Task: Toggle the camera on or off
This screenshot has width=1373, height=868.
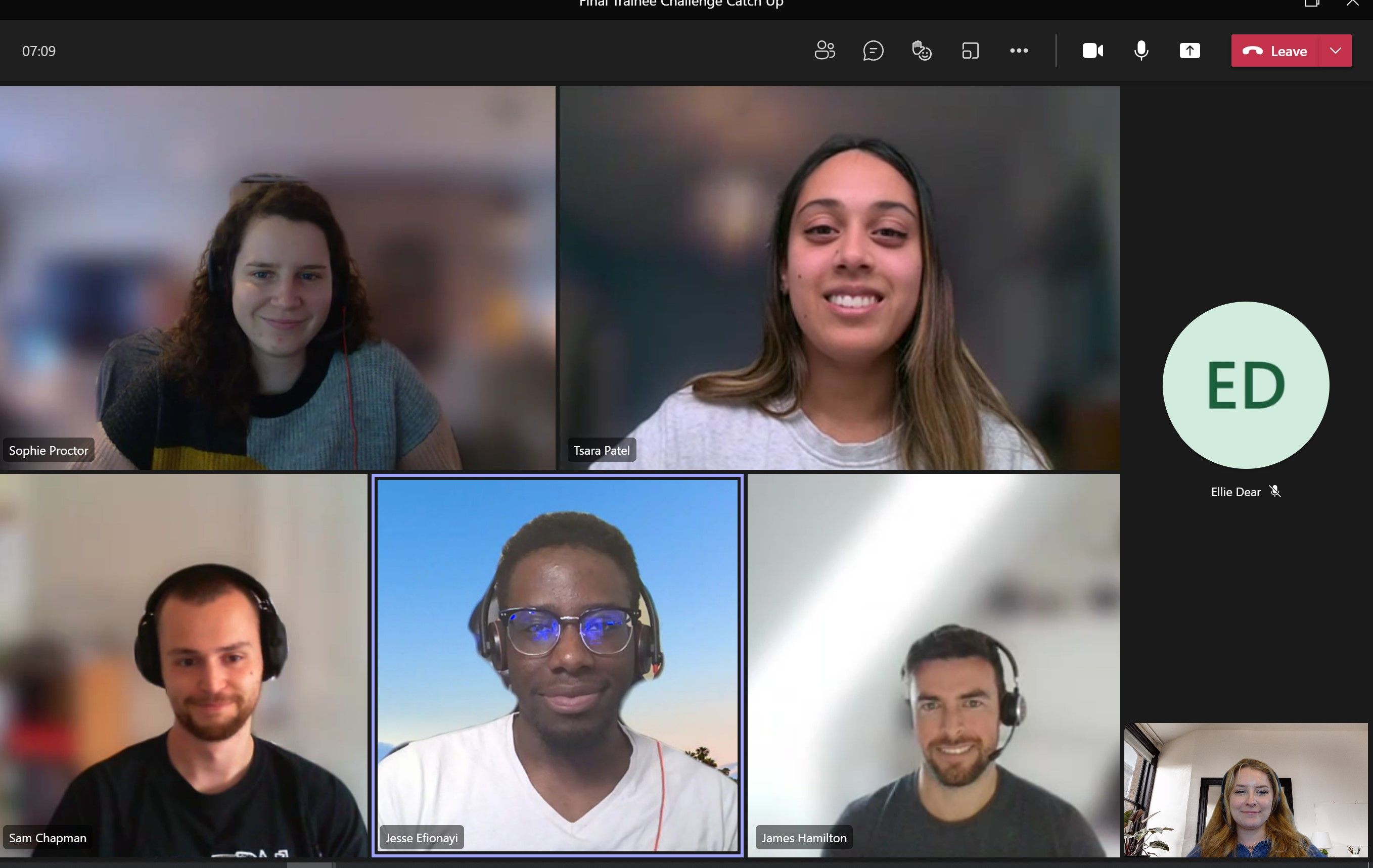Action: 1092,51
